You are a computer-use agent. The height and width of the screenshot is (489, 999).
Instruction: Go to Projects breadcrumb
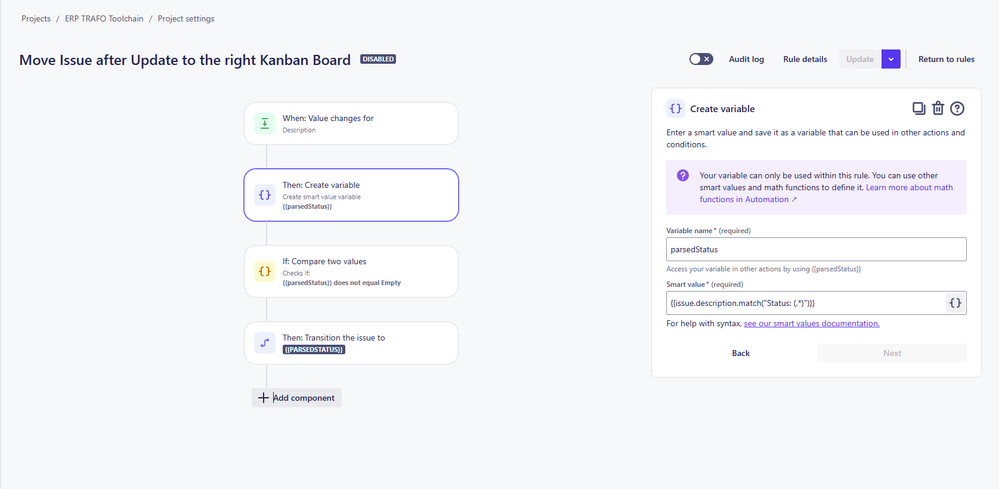click(x=36, y=18)
